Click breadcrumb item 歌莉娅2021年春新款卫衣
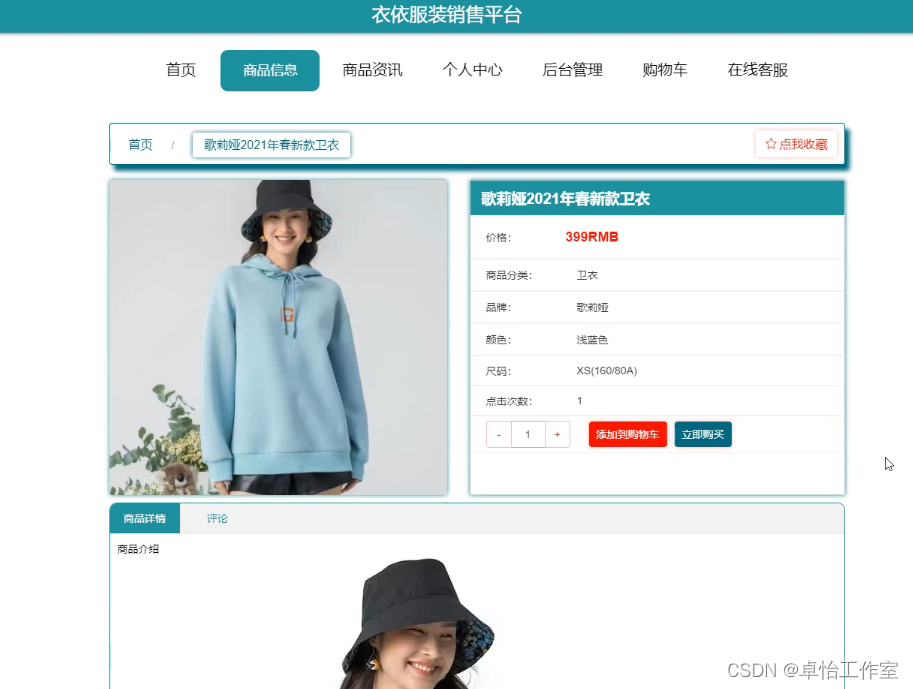The image size is (913, 689). pyautogui.click(x=271, y=145)
